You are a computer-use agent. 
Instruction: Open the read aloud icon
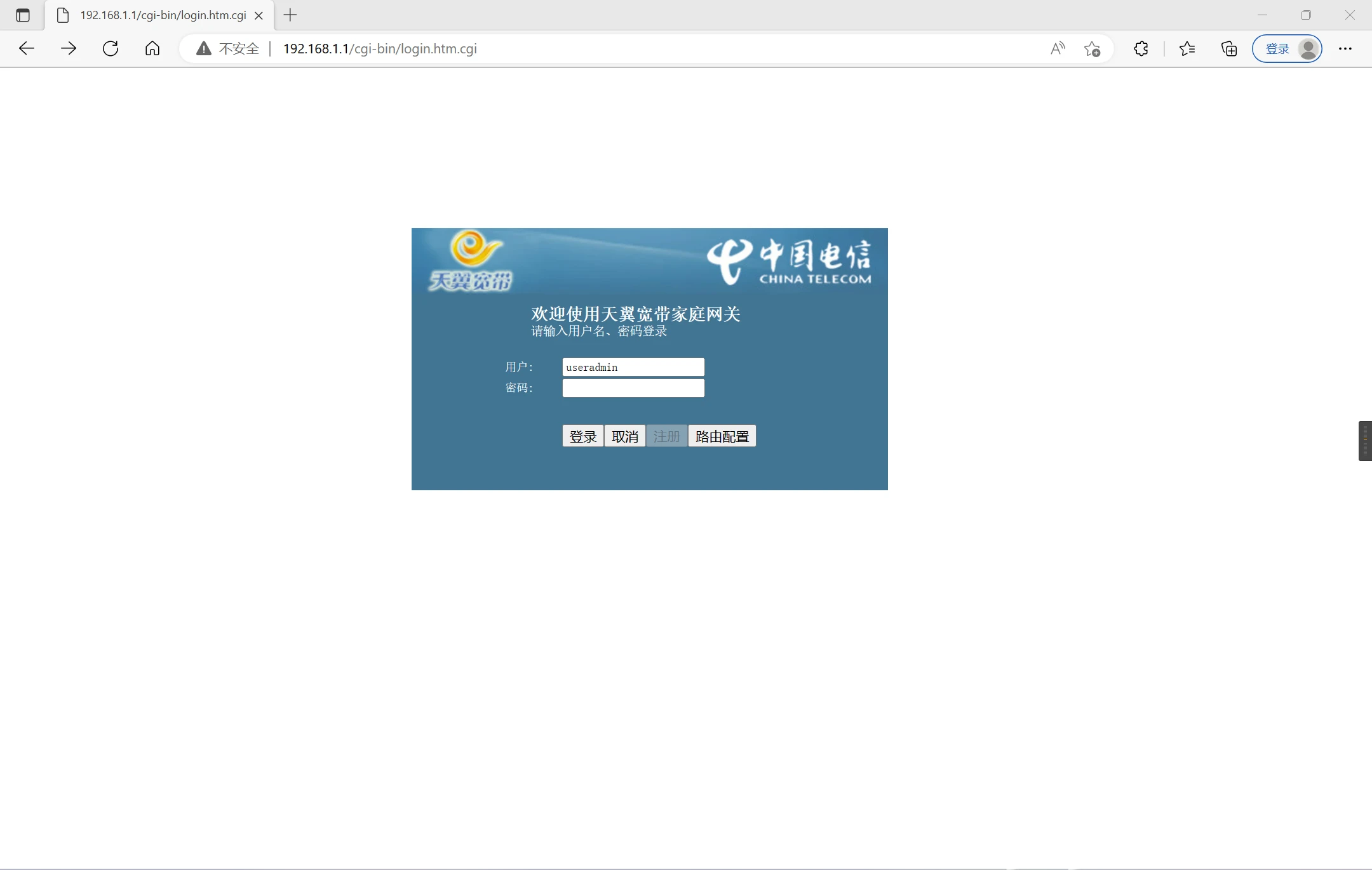click(x=1058, y=48)
